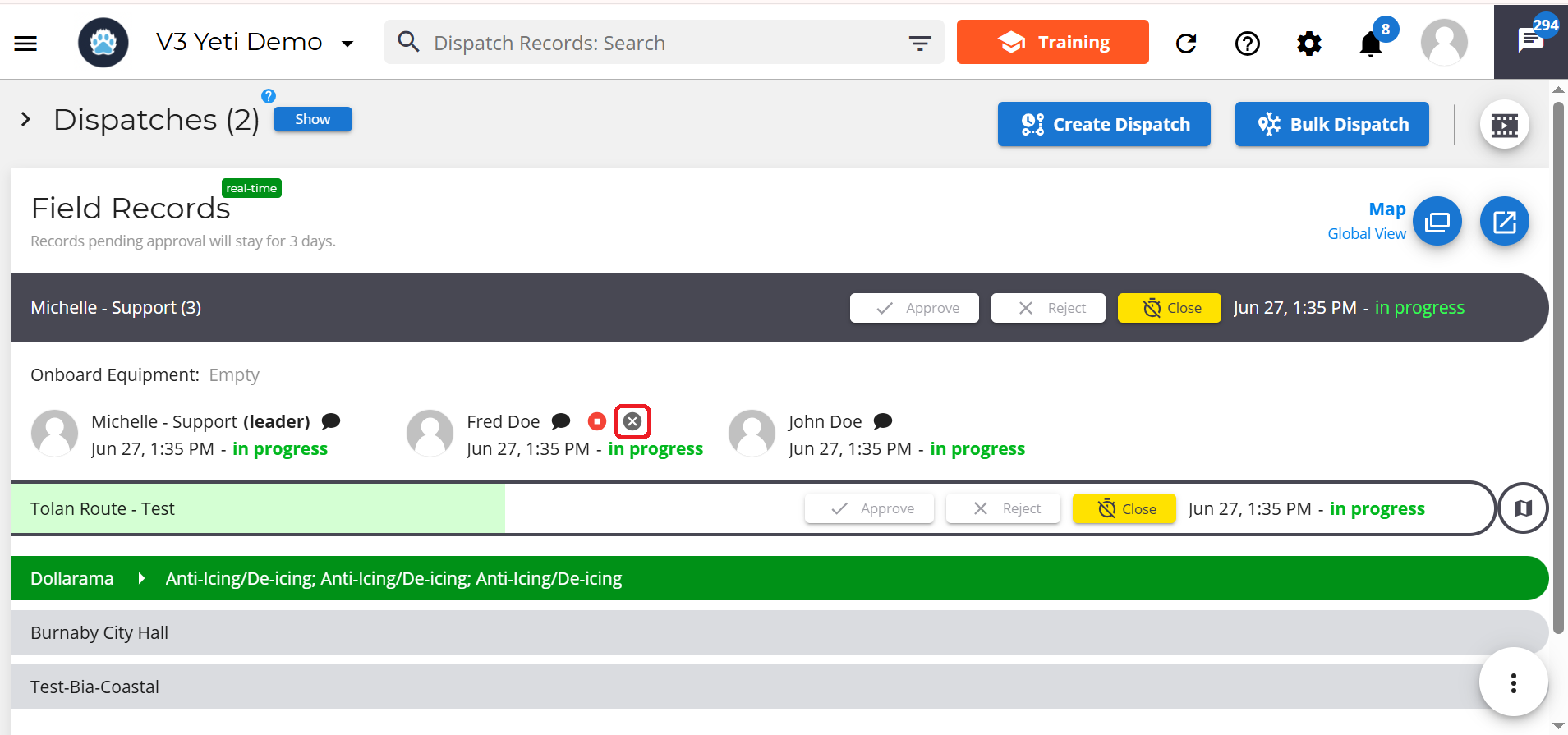Select the Tolan Route - Test row
This screenshot has height=735, width=1568.
[x=752, y=508]
